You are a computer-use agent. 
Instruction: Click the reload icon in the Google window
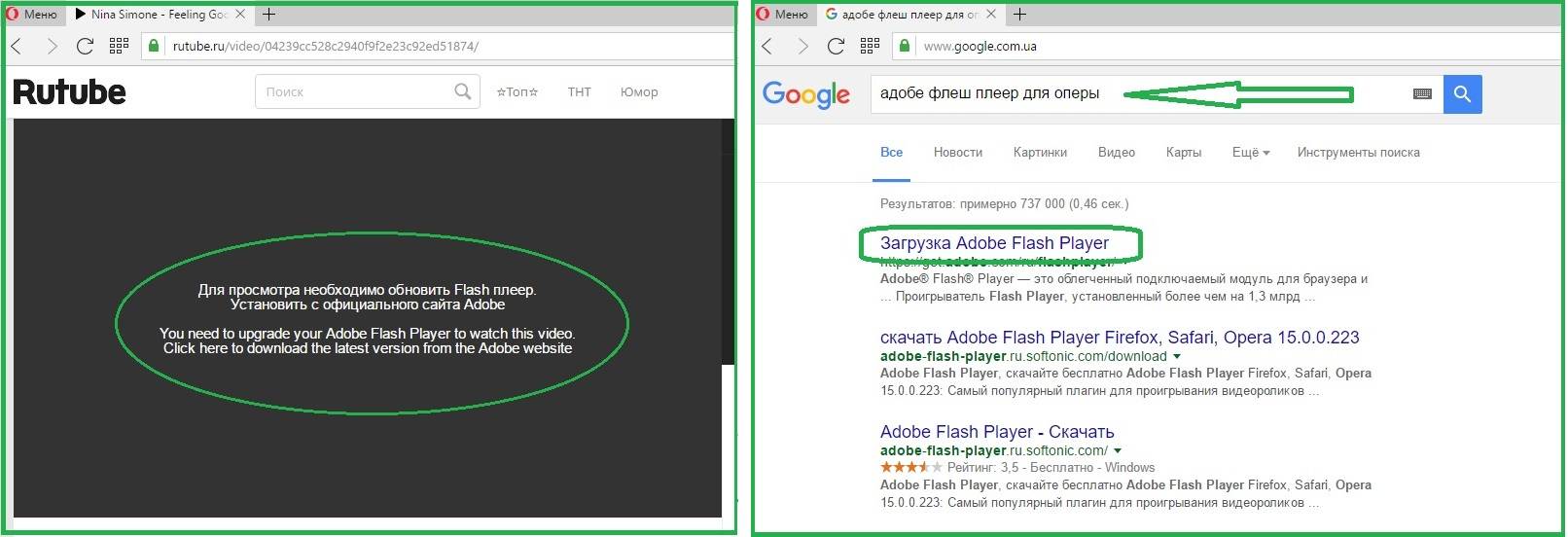[836, 46]
